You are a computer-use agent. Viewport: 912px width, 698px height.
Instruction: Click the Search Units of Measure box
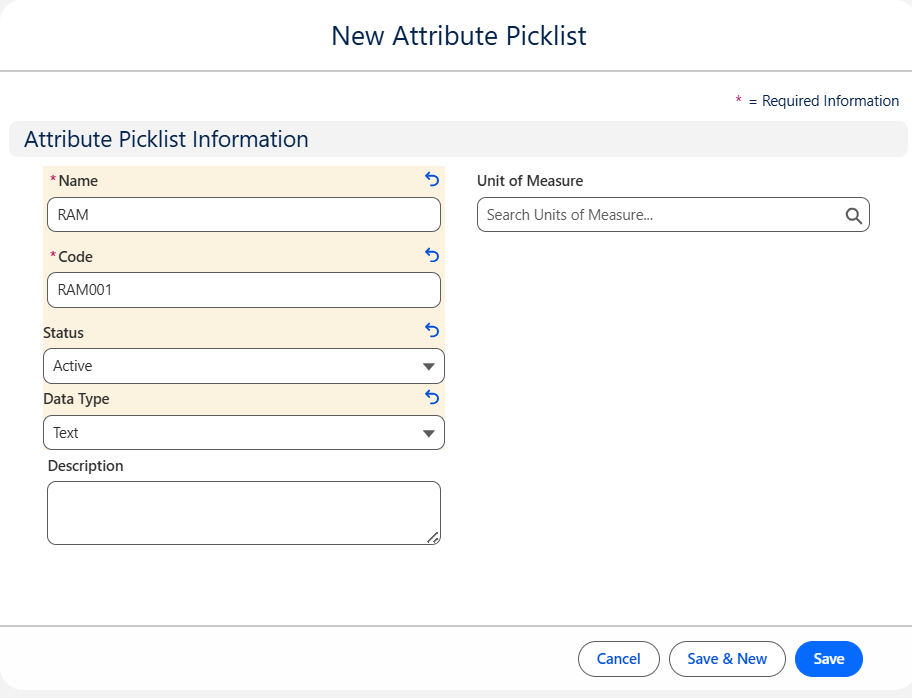click(660, 215)
